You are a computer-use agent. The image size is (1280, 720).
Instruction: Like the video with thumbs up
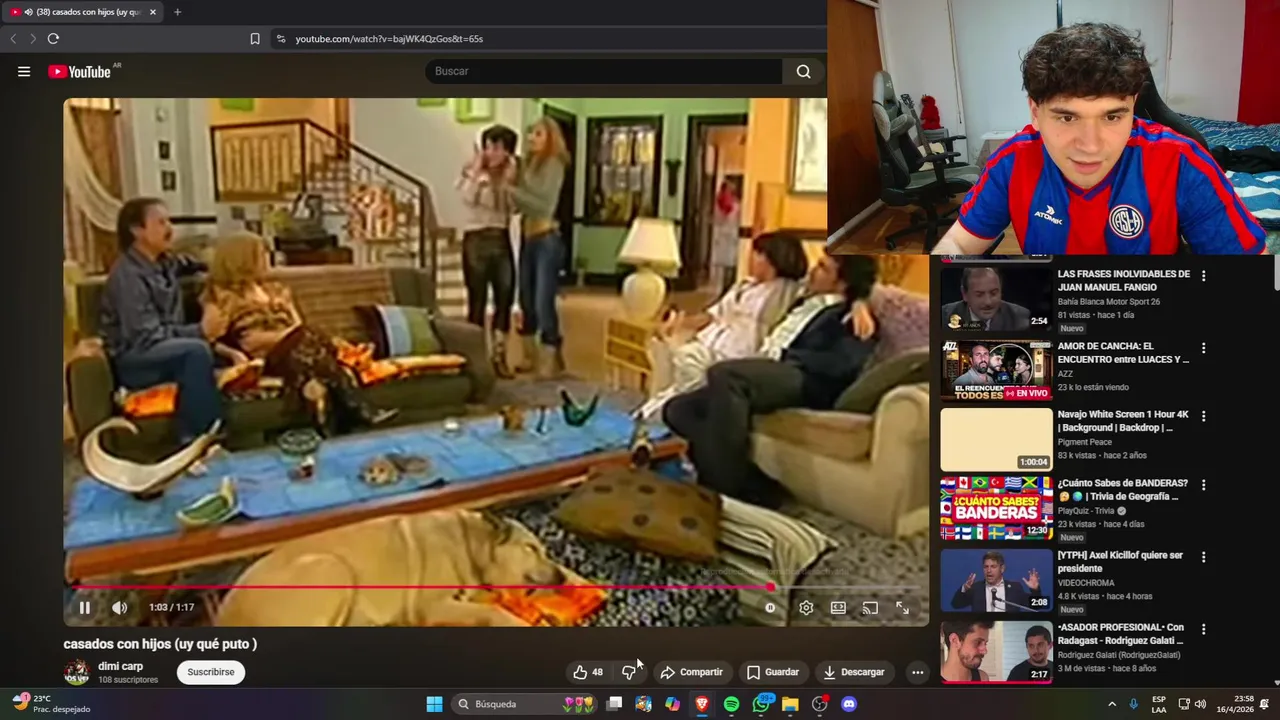(x=588, y=672)
